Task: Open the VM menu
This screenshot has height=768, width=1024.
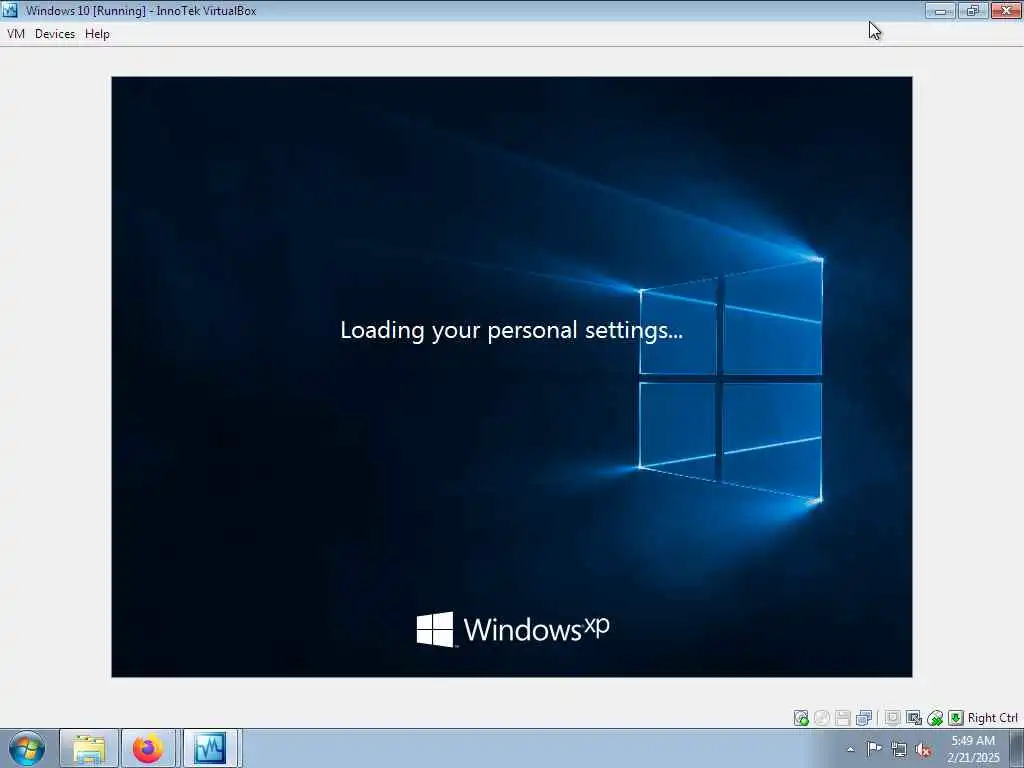Action: [16, 34]
